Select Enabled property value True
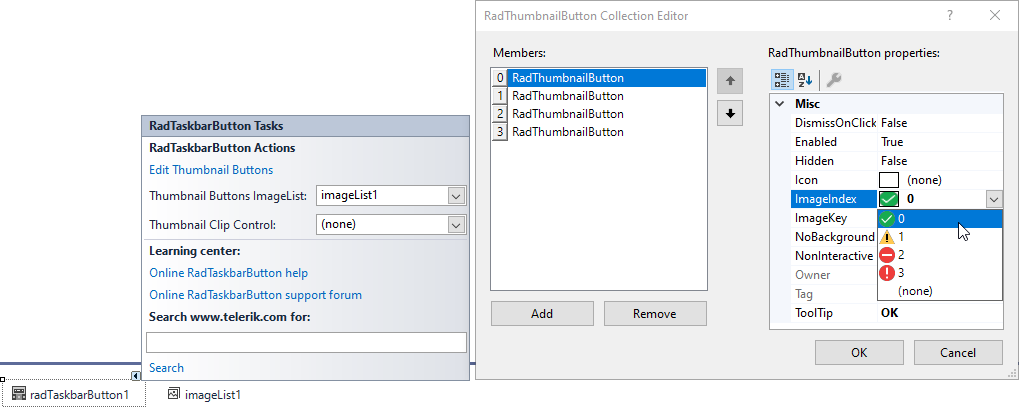Viewport: 1019px width, 408px height. point(940,142)
